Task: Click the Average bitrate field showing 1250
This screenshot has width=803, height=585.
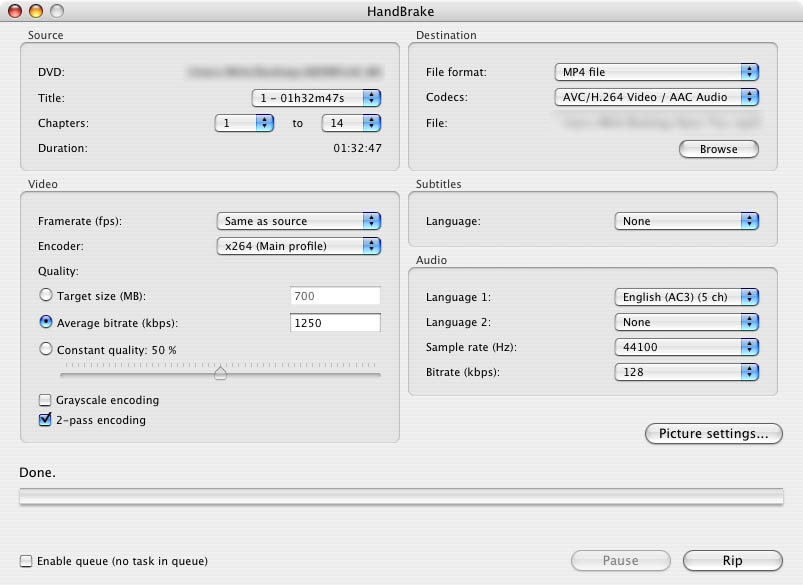Action: pos(335,323)
